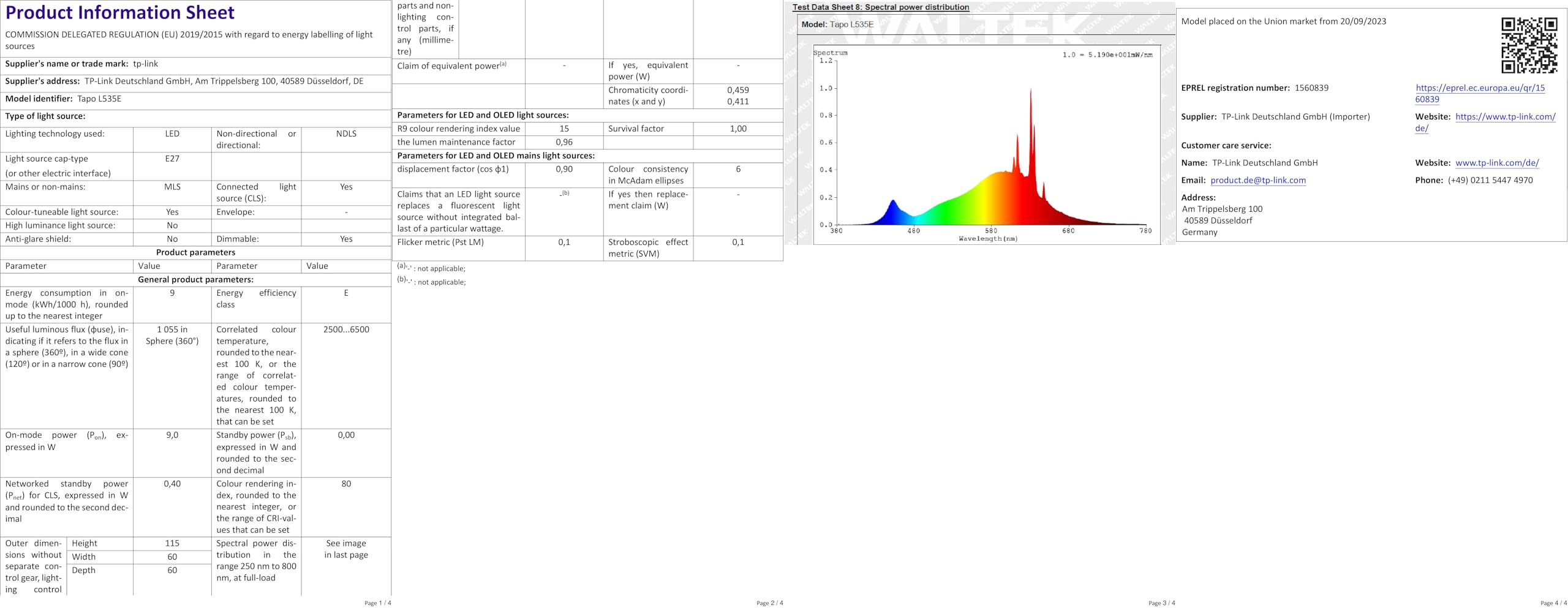Open the customer care www.tp-link.com/de/ link
This screenshot has width=1568, height=613.
[1497, 163]
